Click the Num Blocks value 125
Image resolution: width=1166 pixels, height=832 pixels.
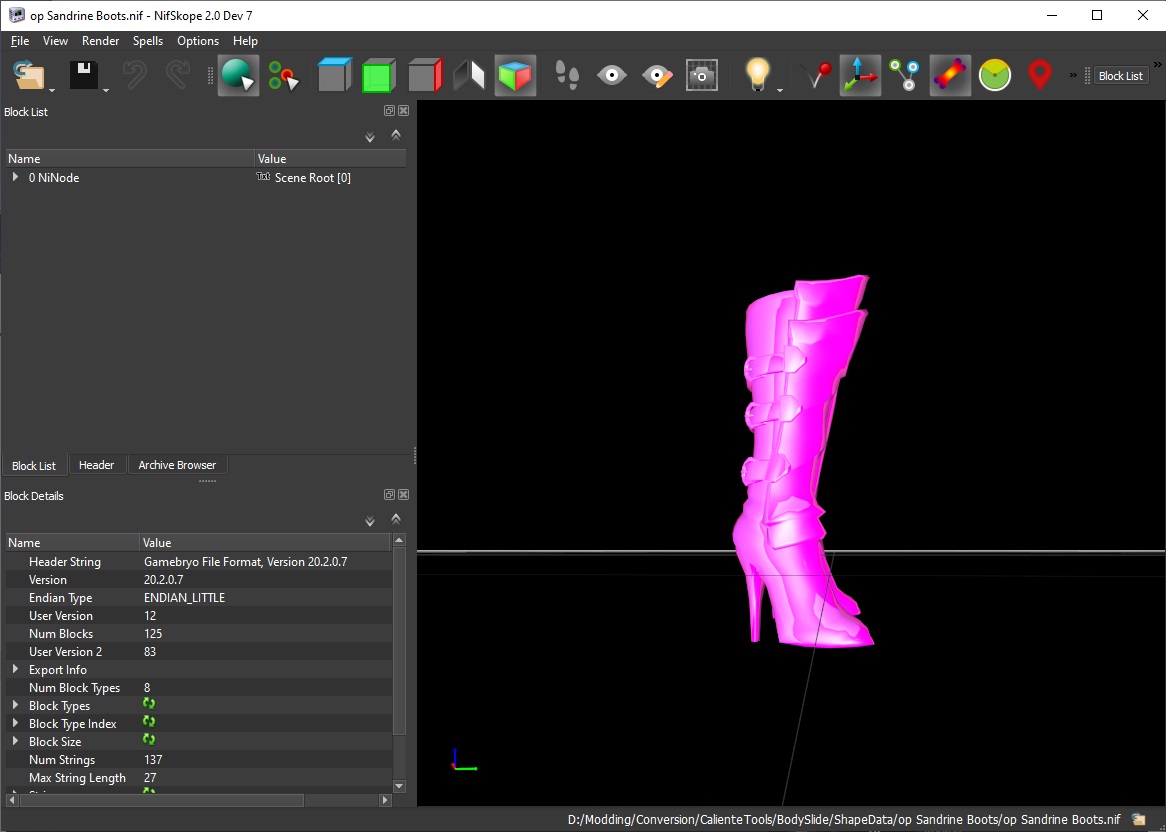click(x=153, y=634)
